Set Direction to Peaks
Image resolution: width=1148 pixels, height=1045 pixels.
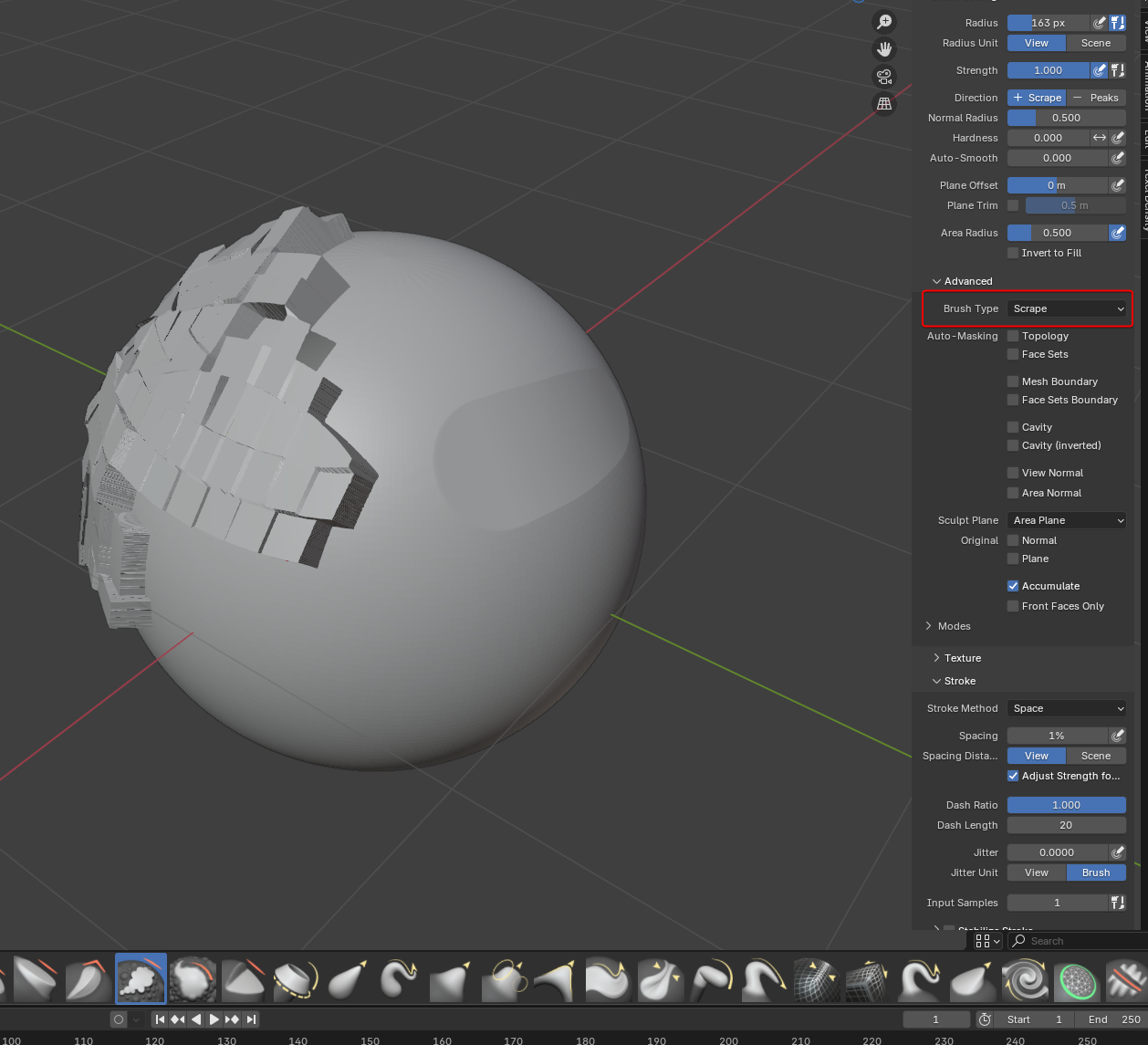(1096, 98)
